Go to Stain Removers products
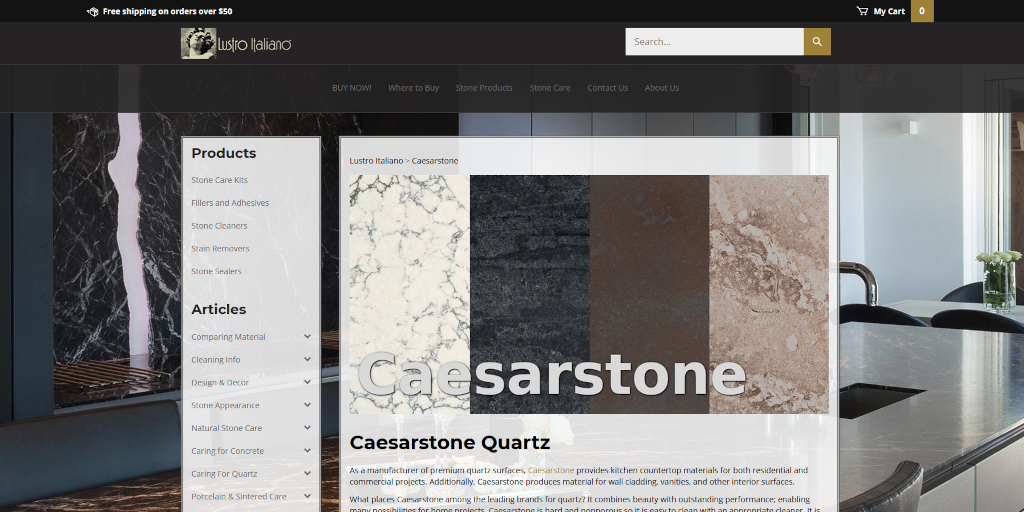 [220, 248]
